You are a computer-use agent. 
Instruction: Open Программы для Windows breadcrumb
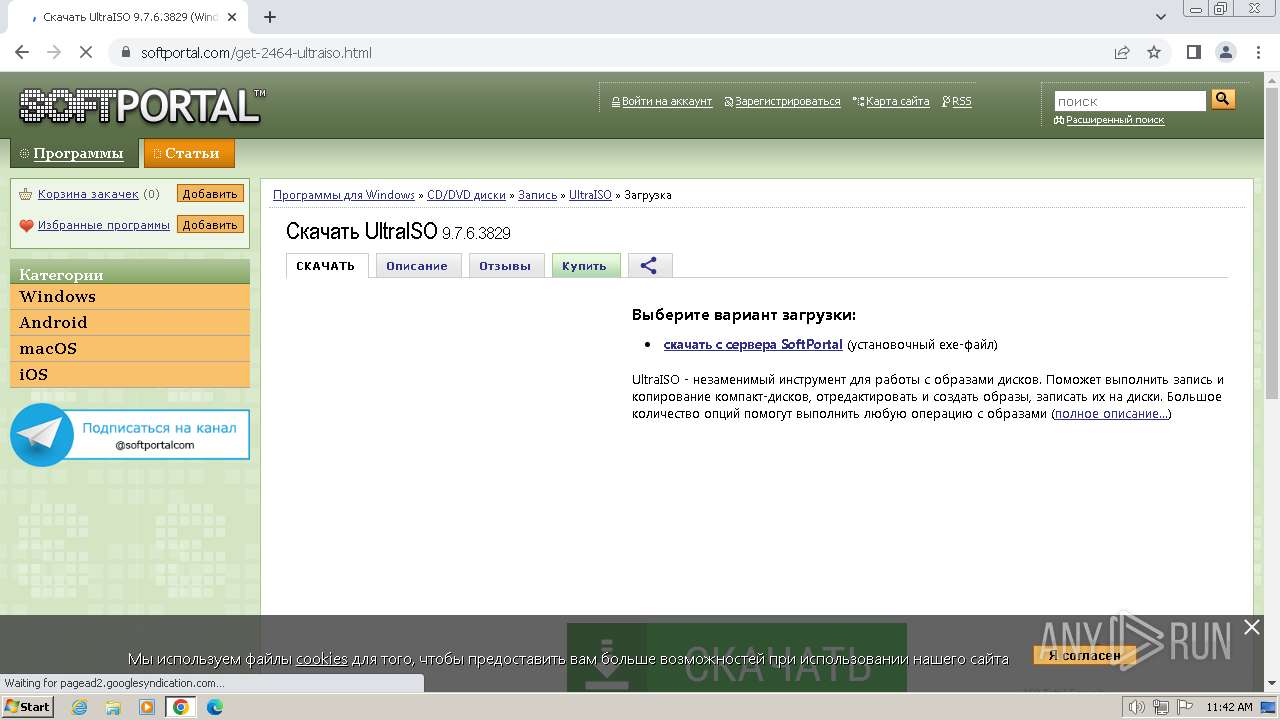tap(344, 195)
